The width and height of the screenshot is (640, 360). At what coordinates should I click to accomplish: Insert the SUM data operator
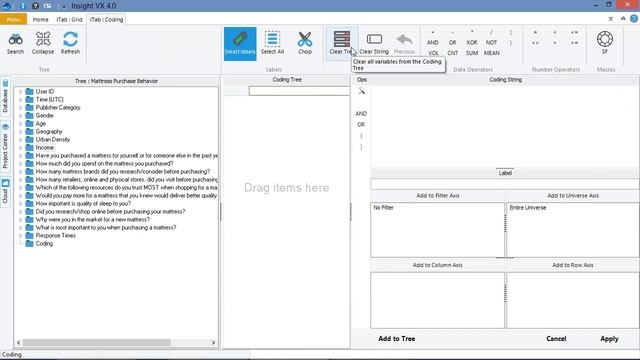pos(472,53)
